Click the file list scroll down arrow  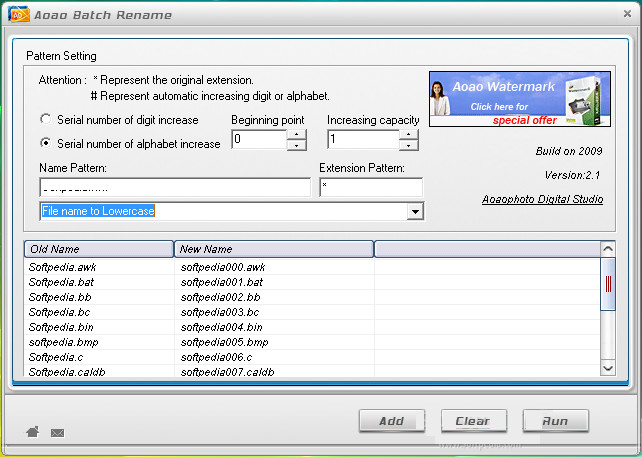click(608, 368)
